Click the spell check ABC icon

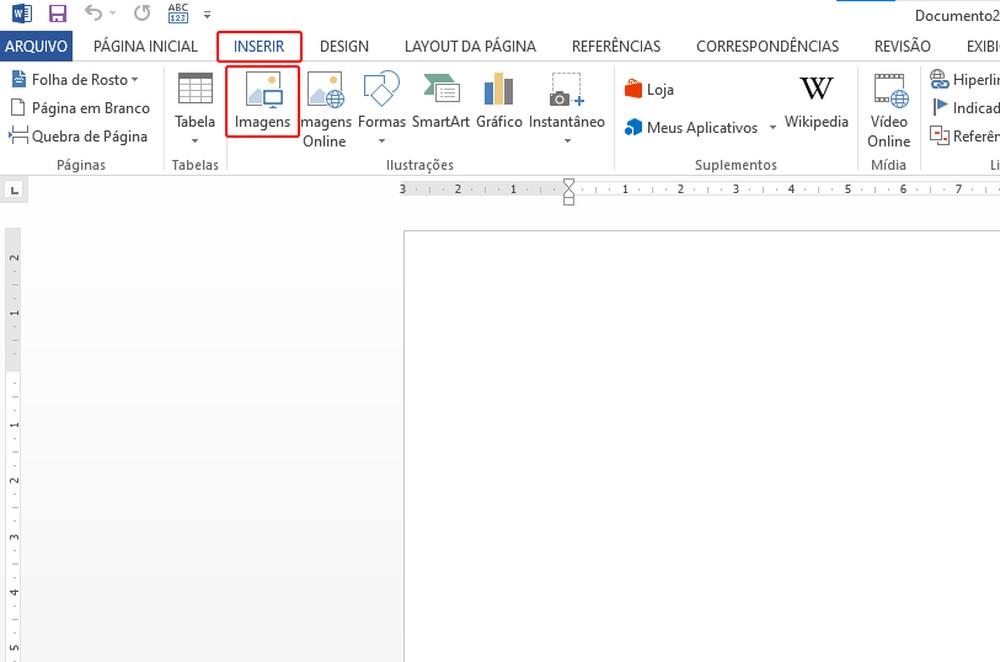(x=178, y=14)
